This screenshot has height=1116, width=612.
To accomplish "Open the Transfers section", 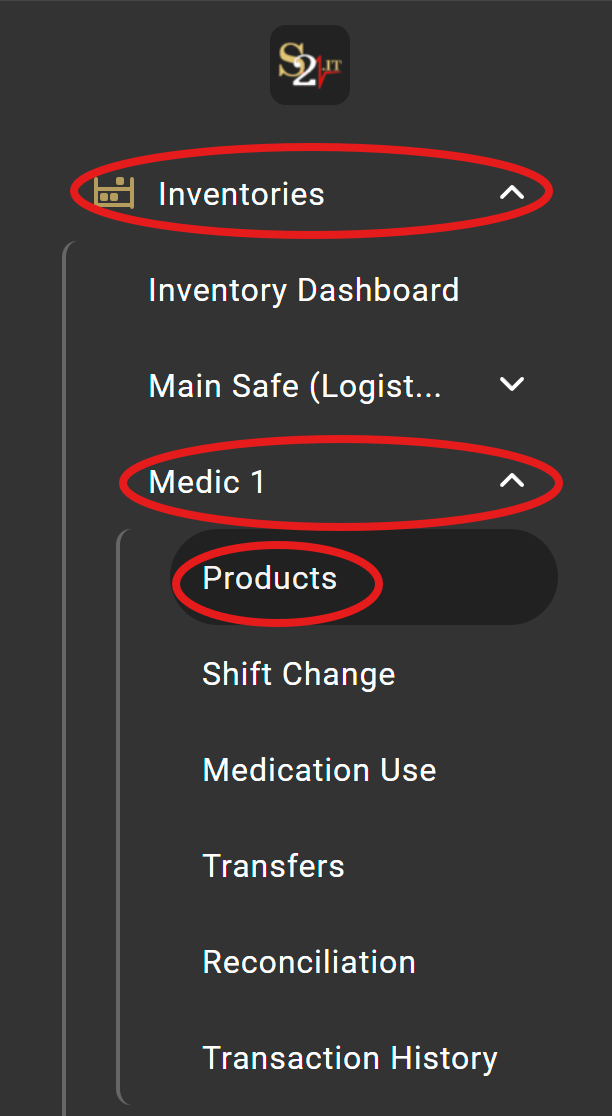I will (x=273, y=865).
